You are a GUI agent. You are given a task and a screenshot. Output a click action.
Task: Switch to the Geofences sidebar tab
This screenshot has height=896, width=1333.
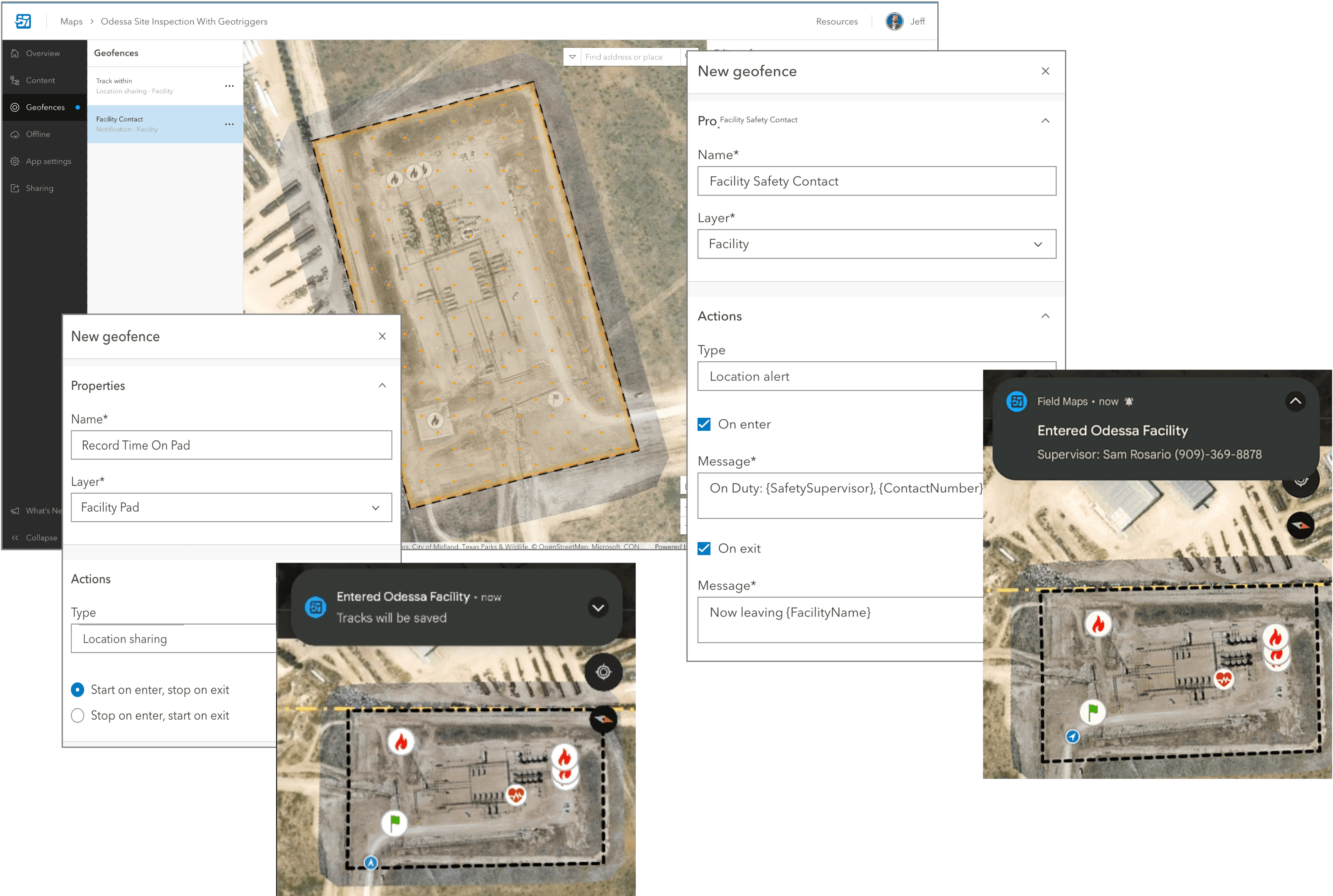(45, 107)
